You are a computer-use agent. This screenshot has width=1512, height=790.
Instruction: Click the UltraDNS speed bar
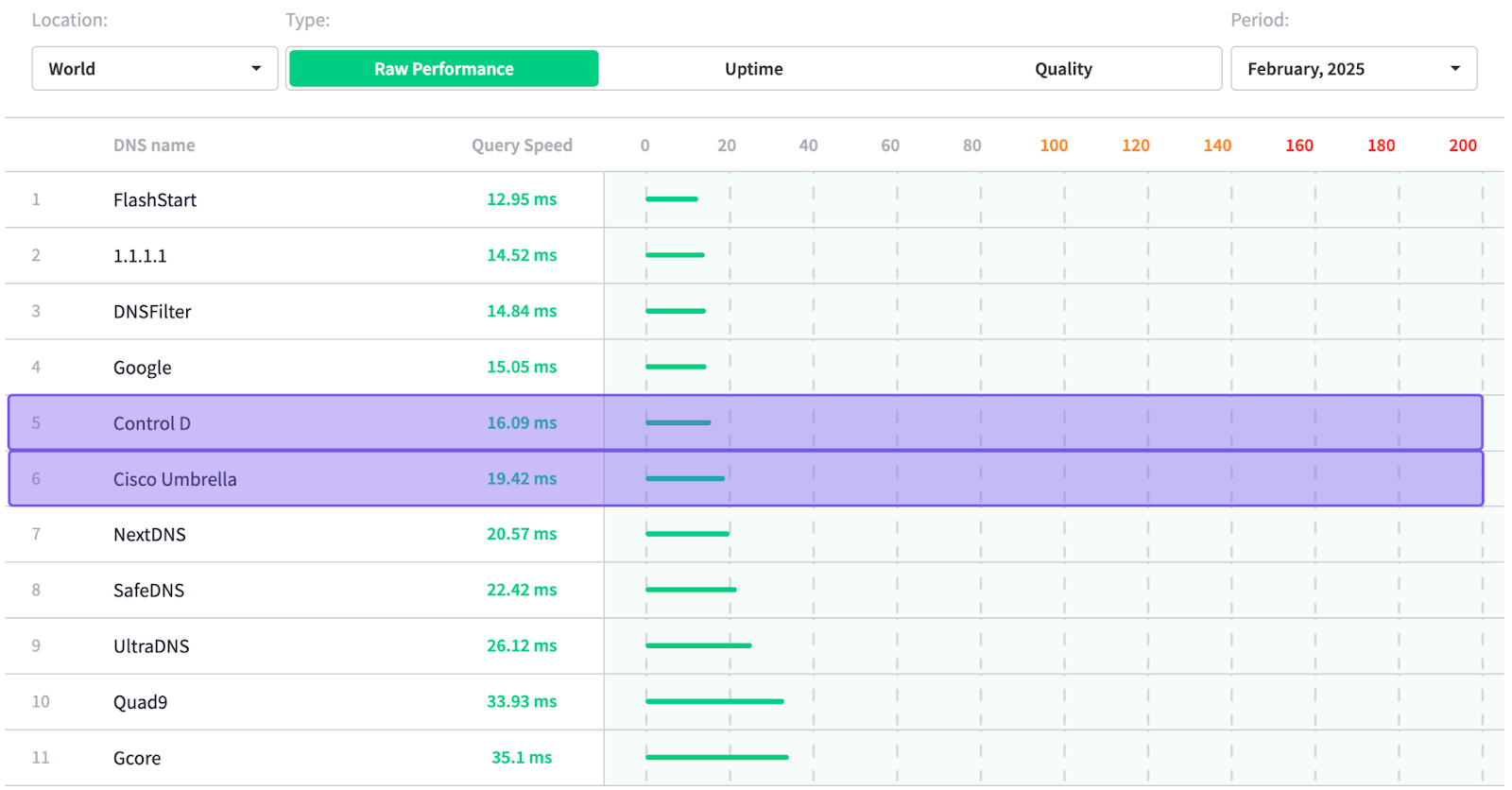[698, 645]
